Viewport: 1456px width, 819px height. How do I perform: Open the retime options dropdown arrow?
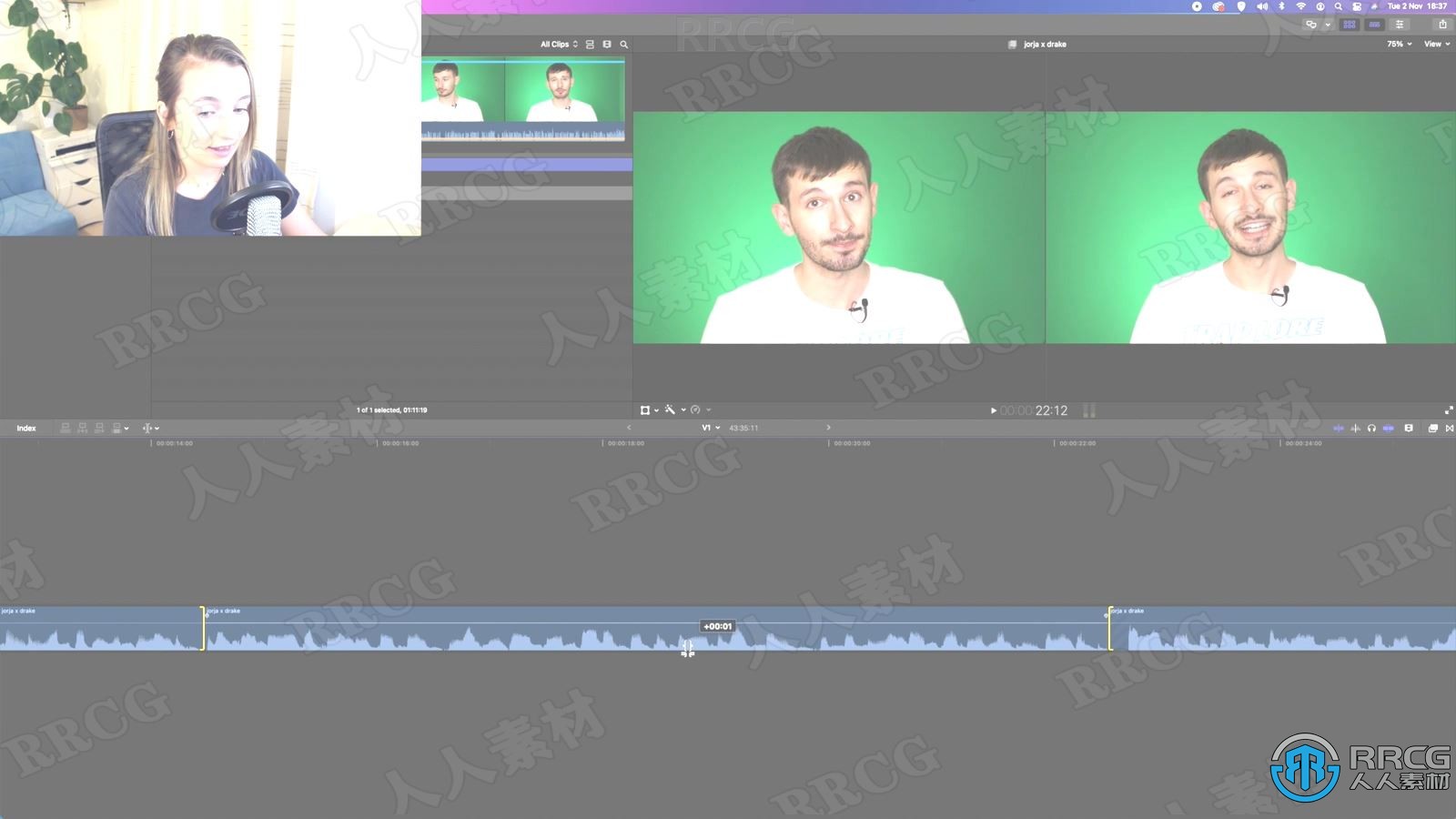click(709, 410)
